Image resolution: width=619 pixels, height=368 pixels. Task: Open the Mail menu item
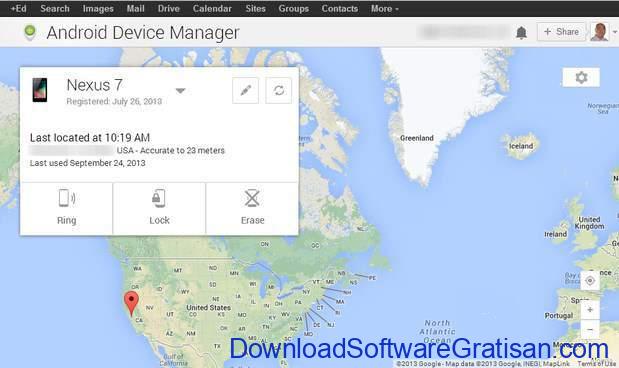click(x=135, y=8)
